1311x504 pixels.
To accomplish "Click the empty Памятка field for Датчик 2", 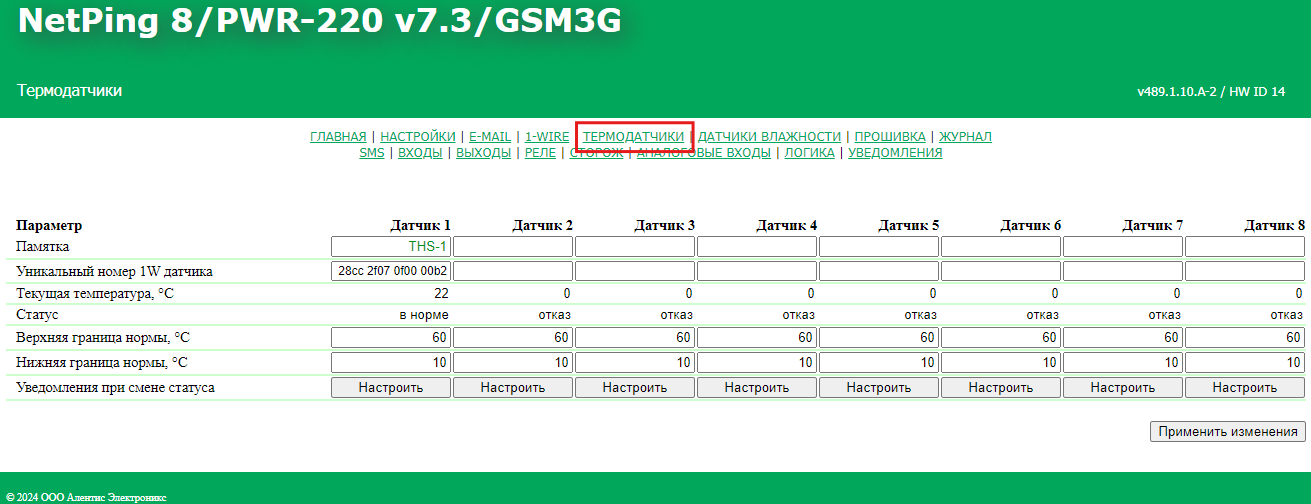I will pyautogui.click(x=513, y=246).
